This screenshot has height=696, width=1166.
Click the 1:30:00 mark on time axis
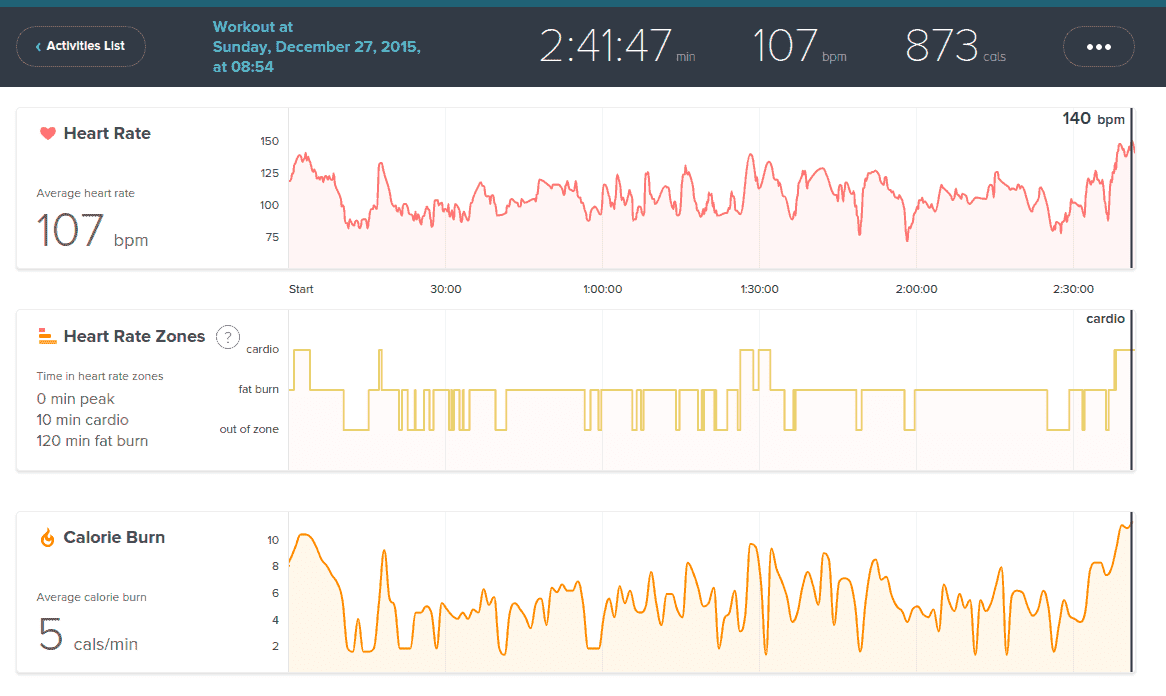tap(759, 289)
